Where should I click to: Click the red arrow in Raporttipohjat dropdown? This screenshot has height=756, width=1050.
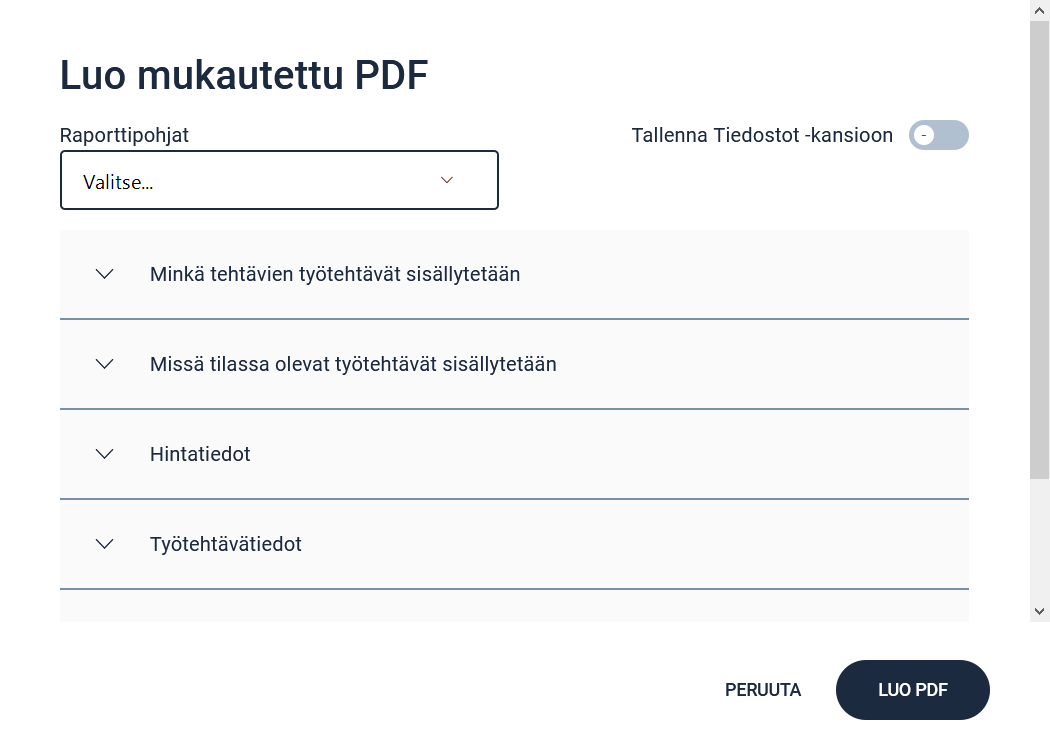pos(447,180)
